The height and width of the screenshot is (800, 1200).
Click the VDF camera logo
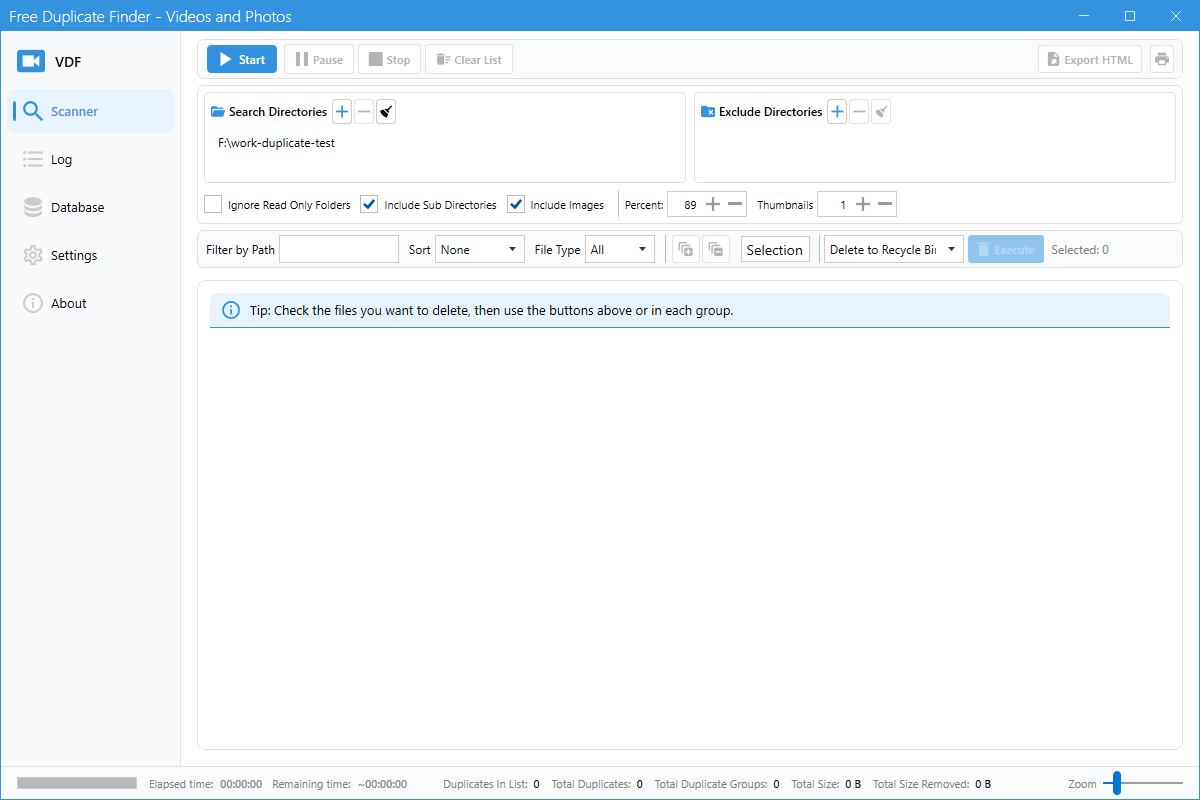tap(30, 62)
